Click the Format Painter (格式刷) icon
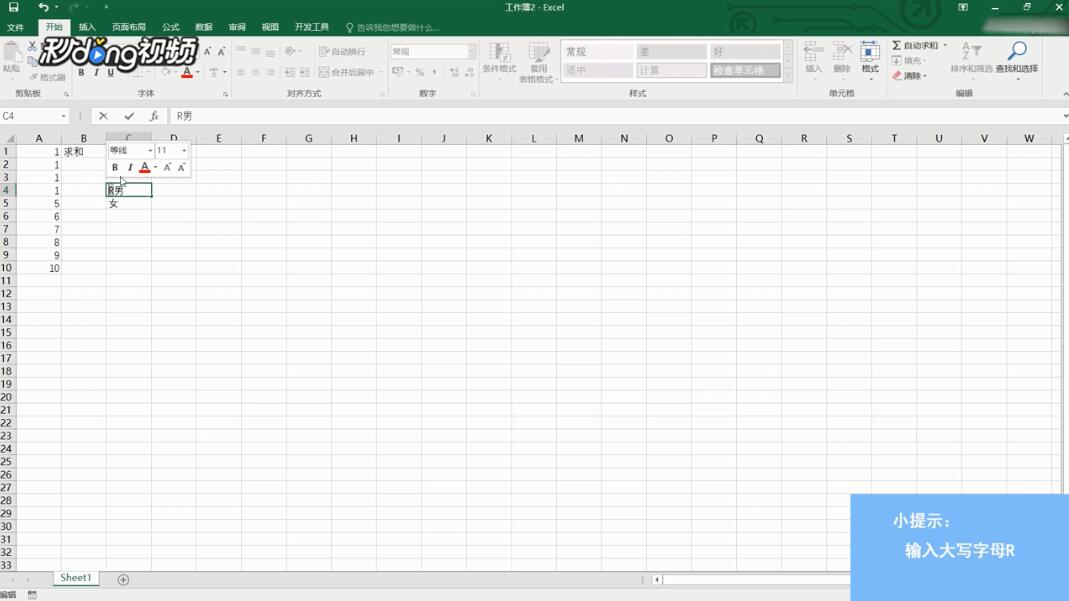Screen dimensions: 1069x601 coord(48,77)
